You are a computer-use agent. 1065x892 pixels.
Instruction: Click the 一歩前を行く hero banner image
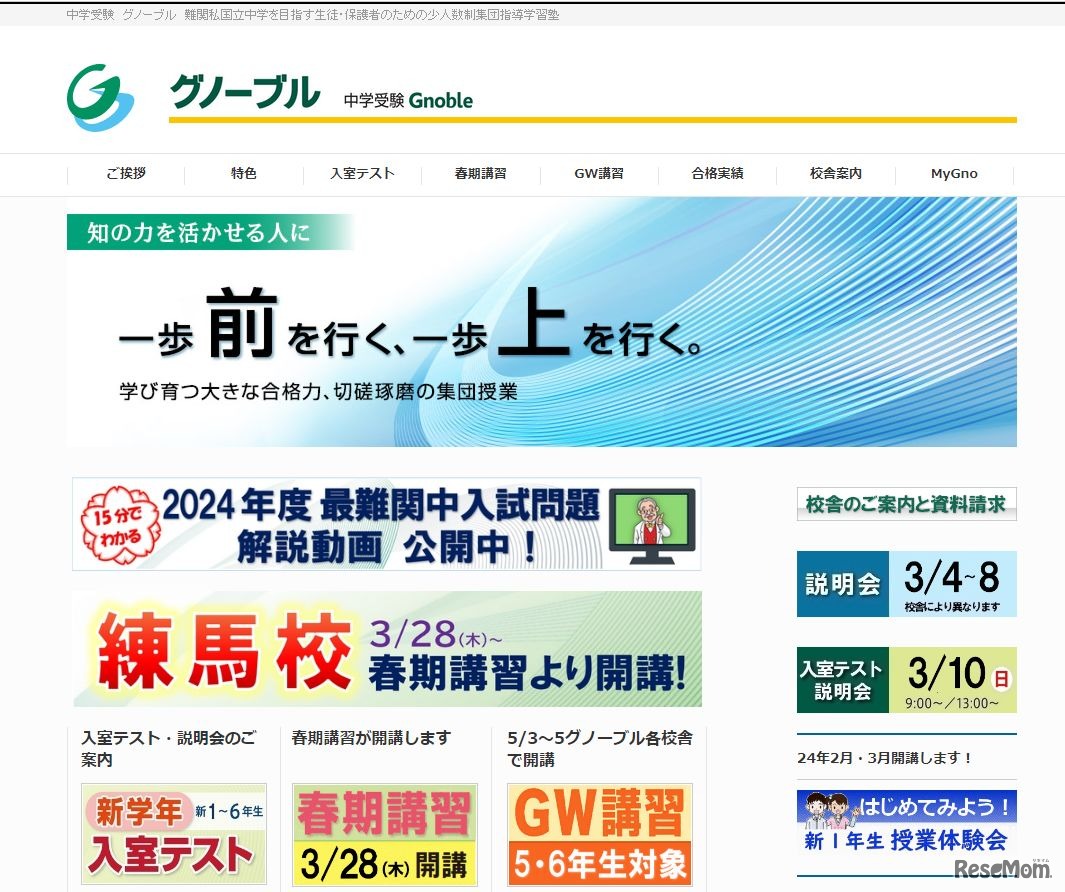541,321
